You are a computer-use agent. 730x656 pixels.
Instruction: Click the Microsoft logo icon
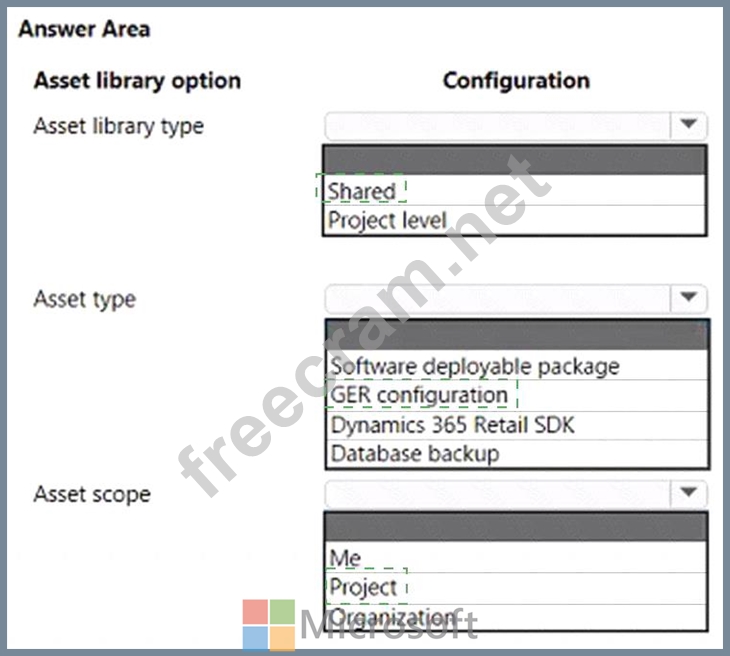(x=268, y=624)
